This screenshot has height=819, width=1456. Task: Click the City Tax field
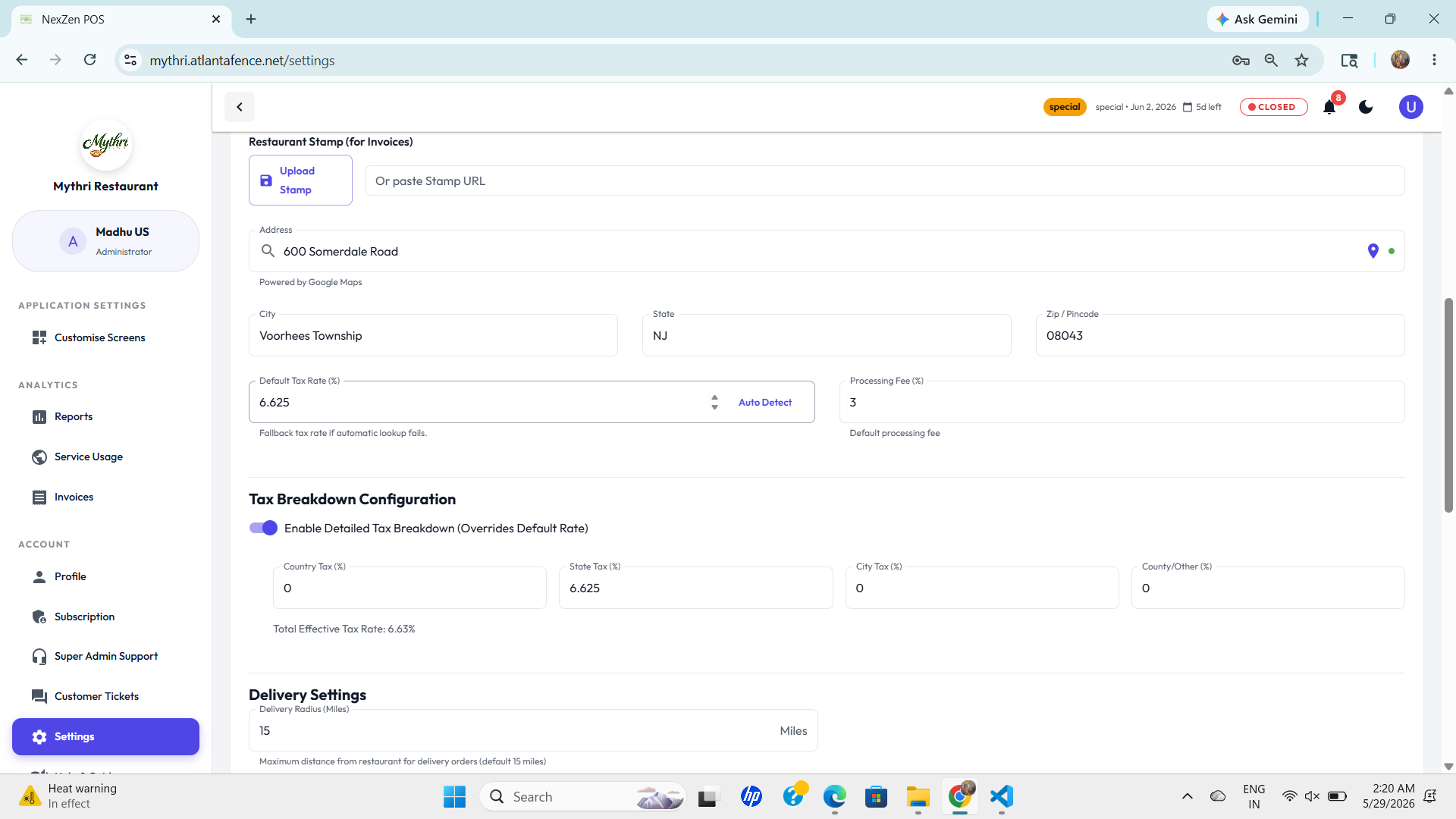pyautogui.click(x=982, y=588)
